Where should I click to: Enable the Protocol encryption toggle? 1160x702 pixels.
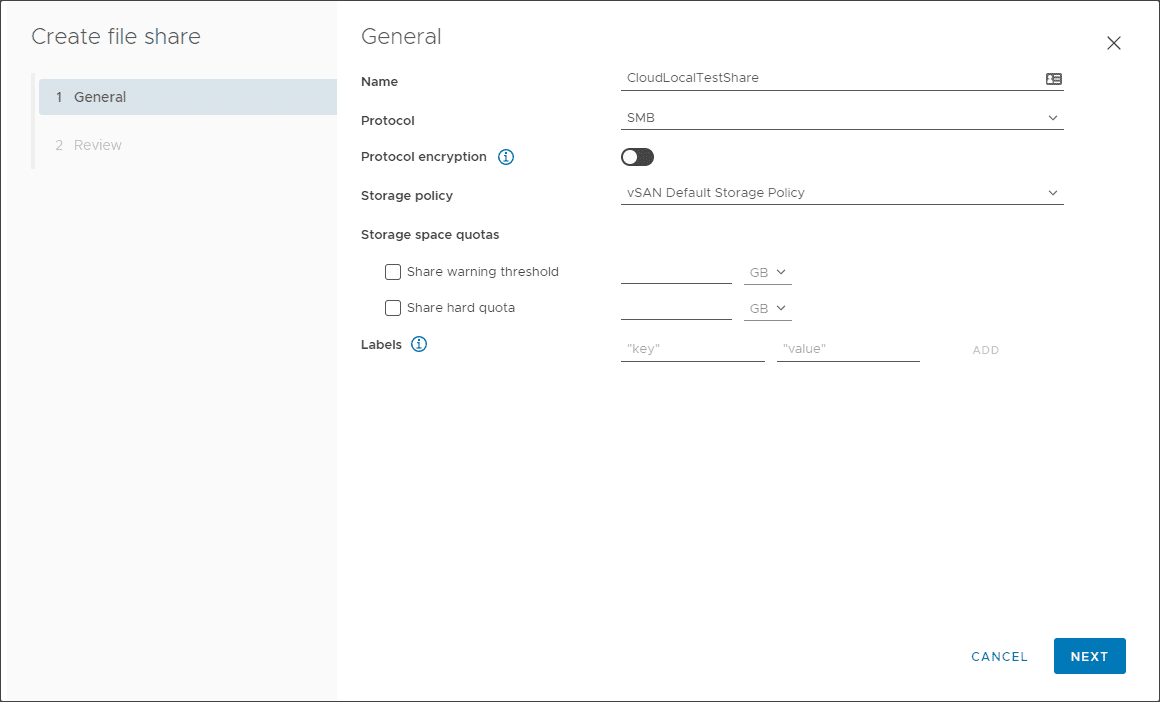tap(637, 157)
